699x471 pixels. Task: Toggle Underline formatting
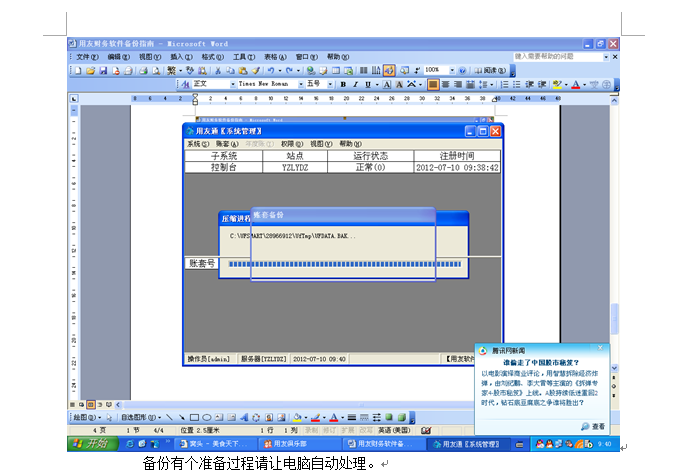click(x=368, y=84)
